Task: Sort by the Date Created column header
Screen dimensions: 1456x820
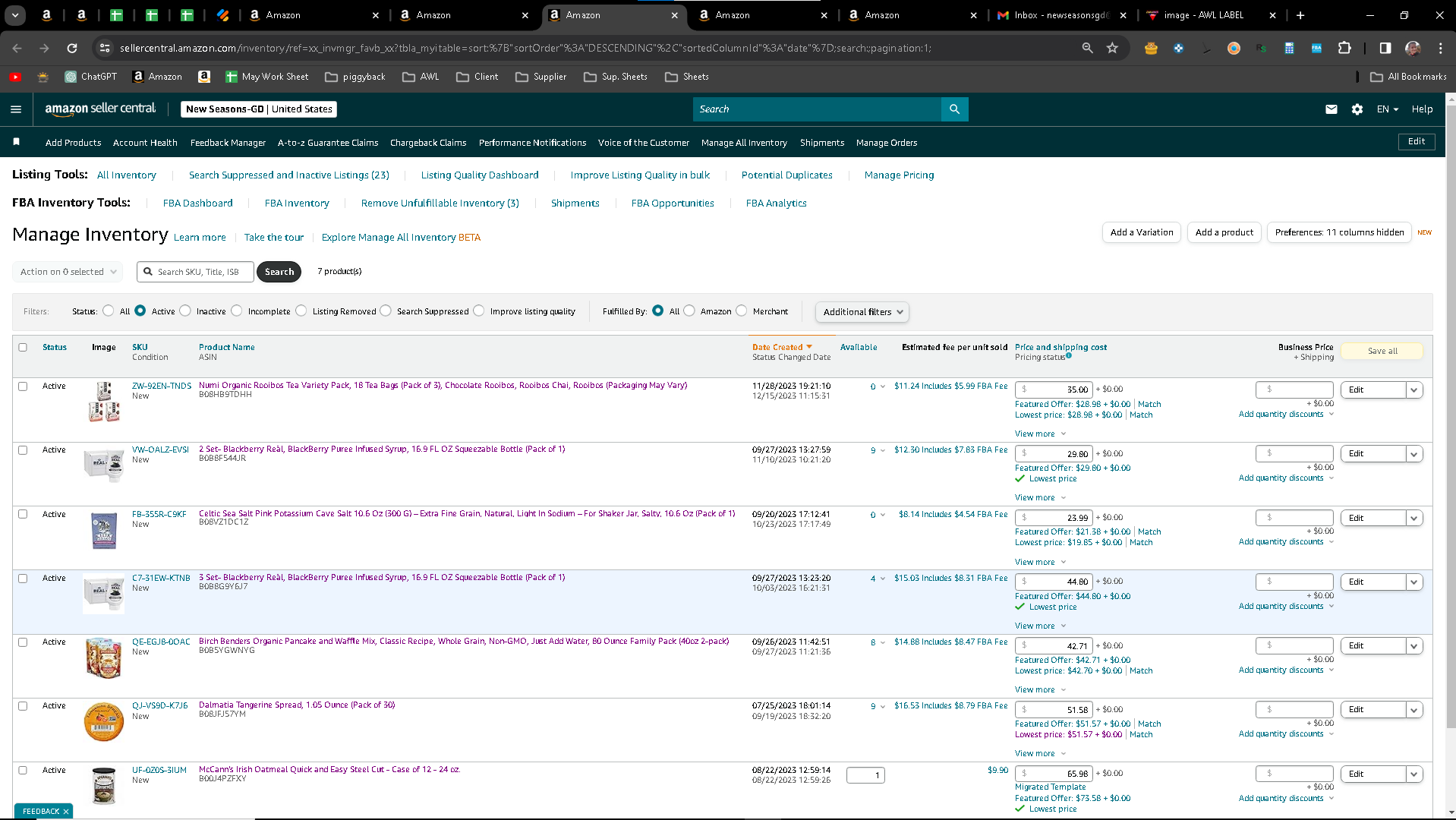Action: point(781,347)
